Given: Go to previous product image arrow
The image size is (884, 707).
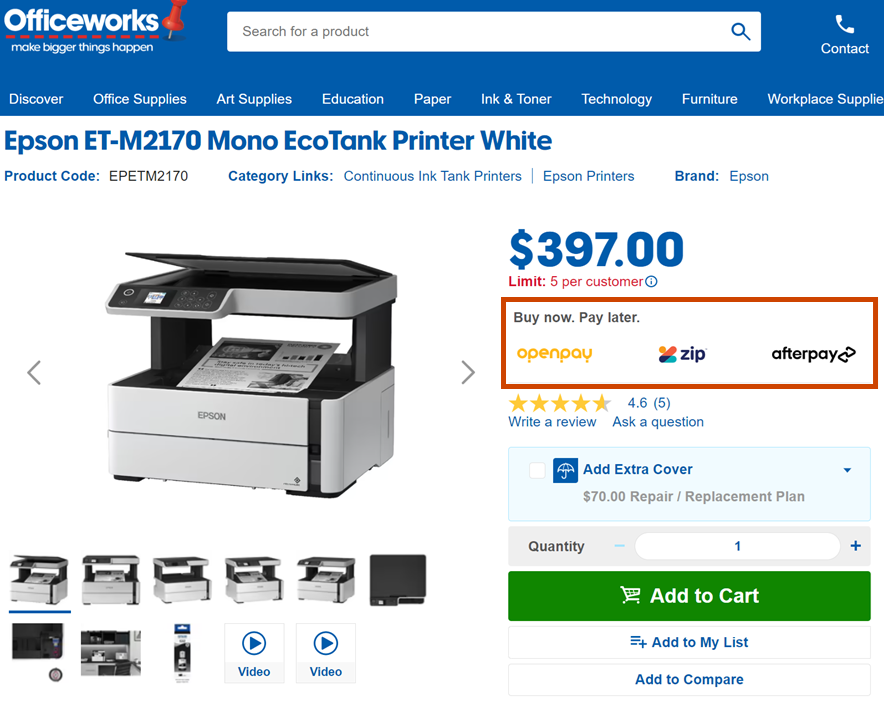Looking at the screenshot, I should pos(34,373).
